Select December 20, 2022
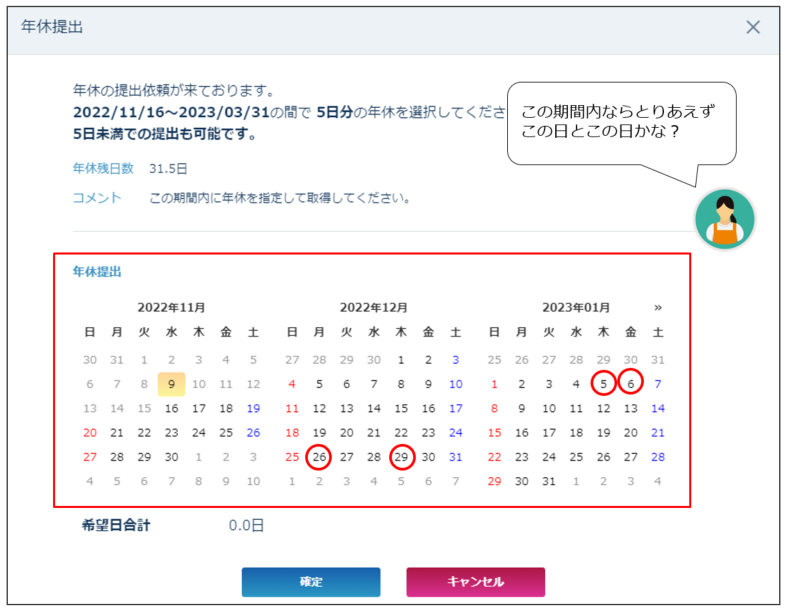Viewport: 789px width, 612px height. 347,433
